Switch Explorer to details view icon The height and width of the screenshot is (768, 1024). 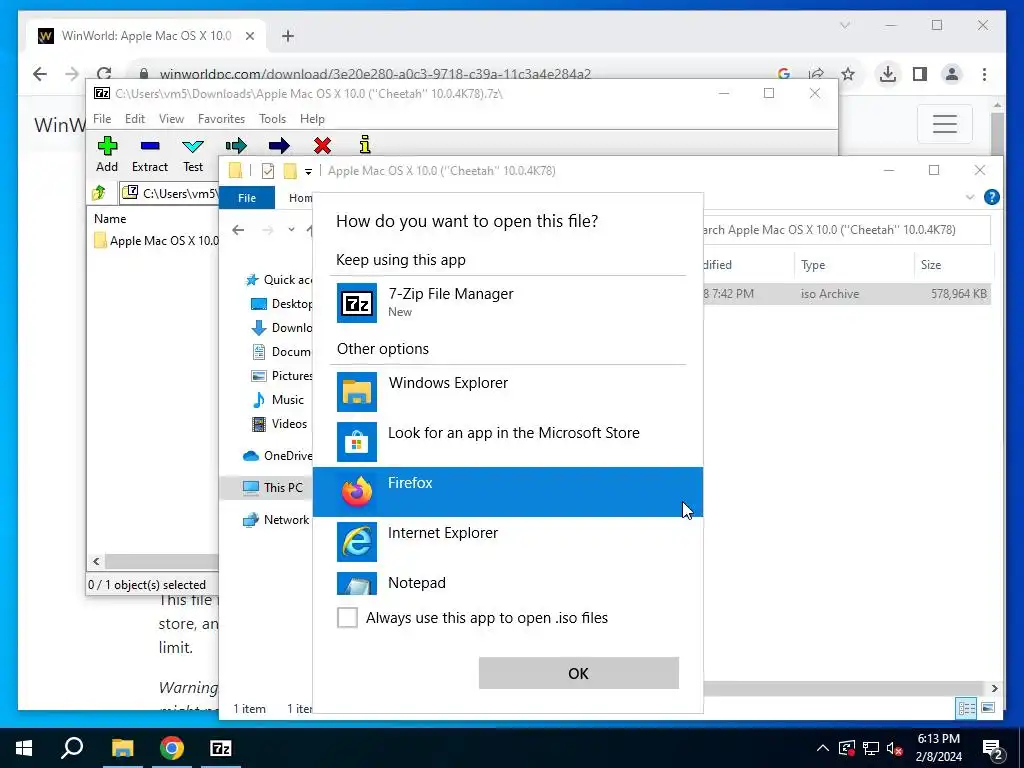pyautogui.click(x=967, y=708)
